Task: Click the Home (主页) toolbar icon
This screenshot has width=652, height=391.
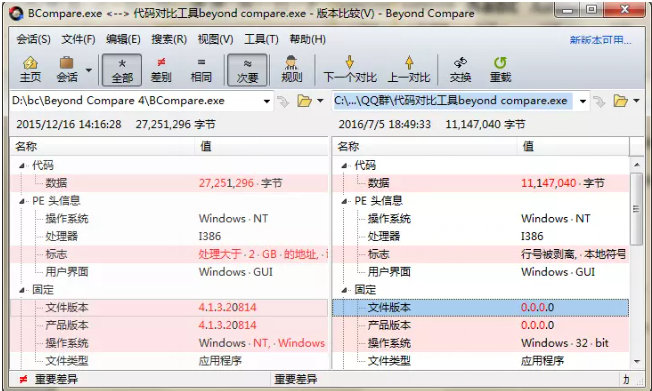Action: (30, 69)
